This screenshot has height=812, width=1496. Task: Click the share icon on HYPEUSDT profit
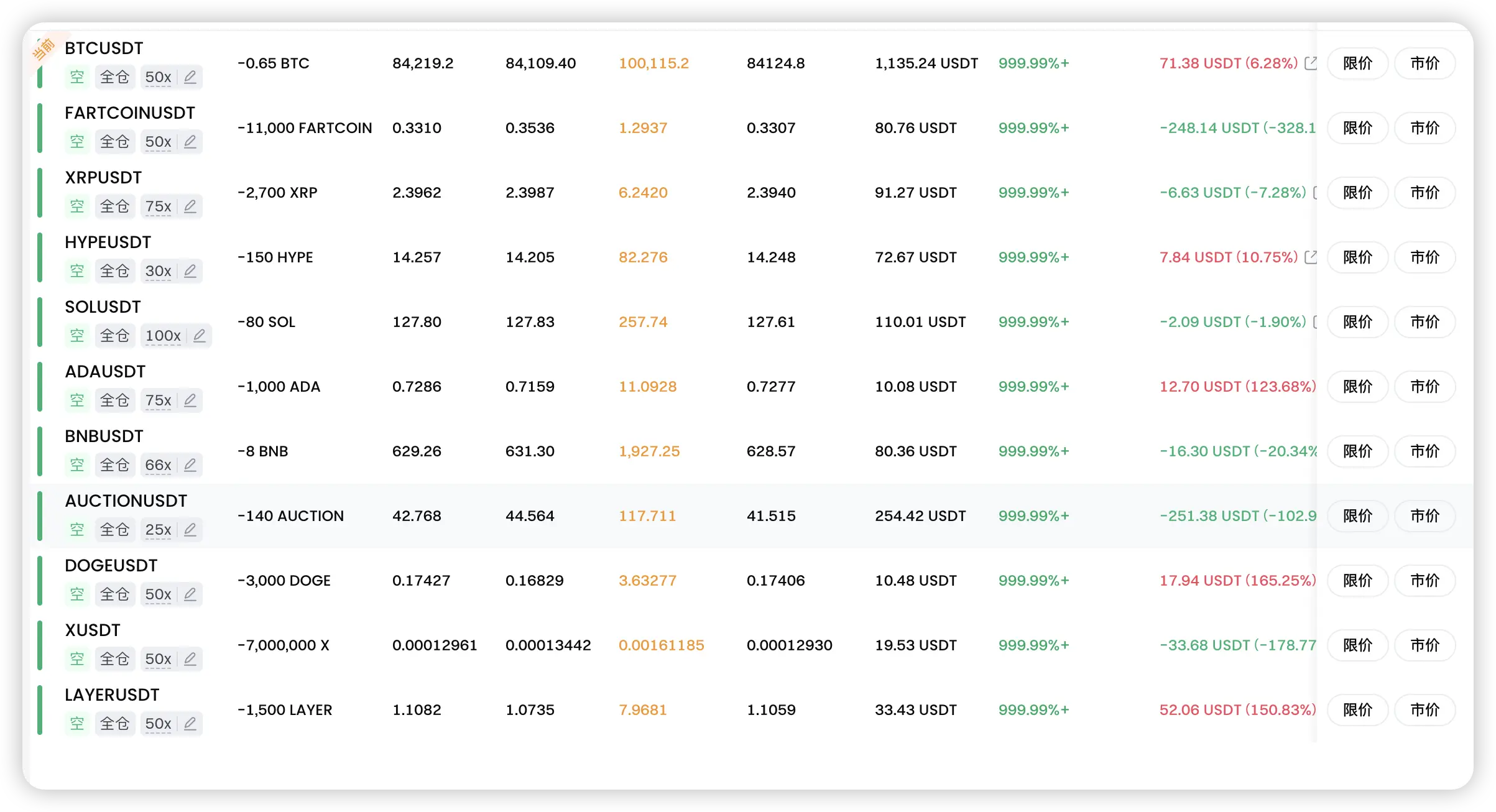pyautogui.click(x=1311, y=257)
